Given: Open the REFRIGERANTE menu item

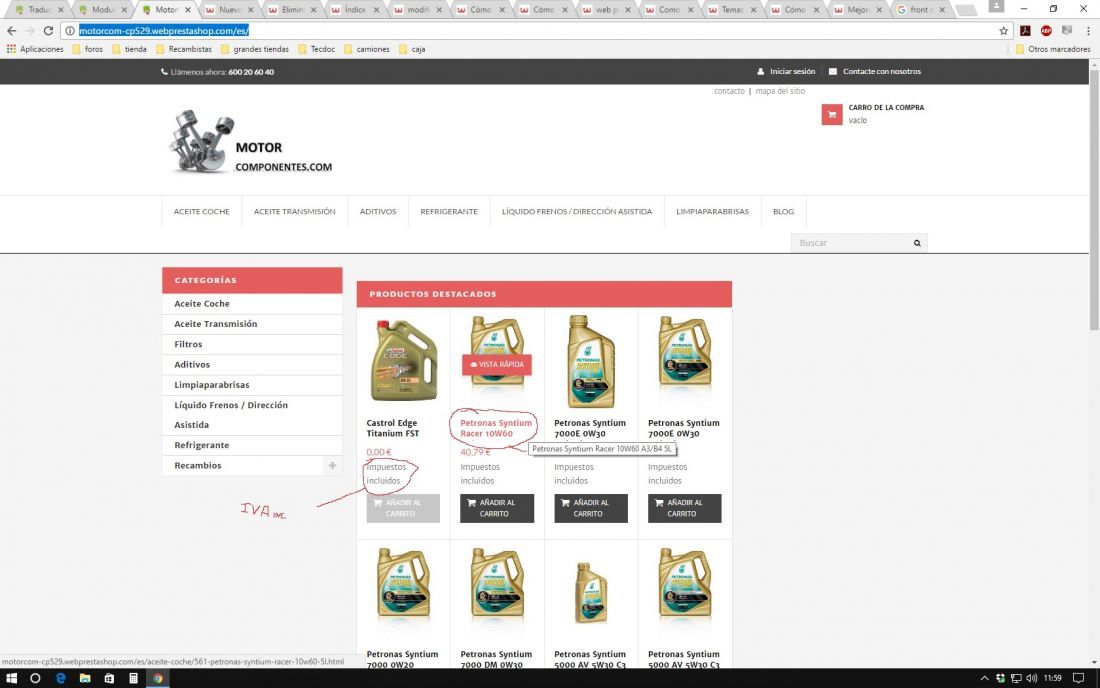Looking at the screenshot, I should click(x=449, y=211).
